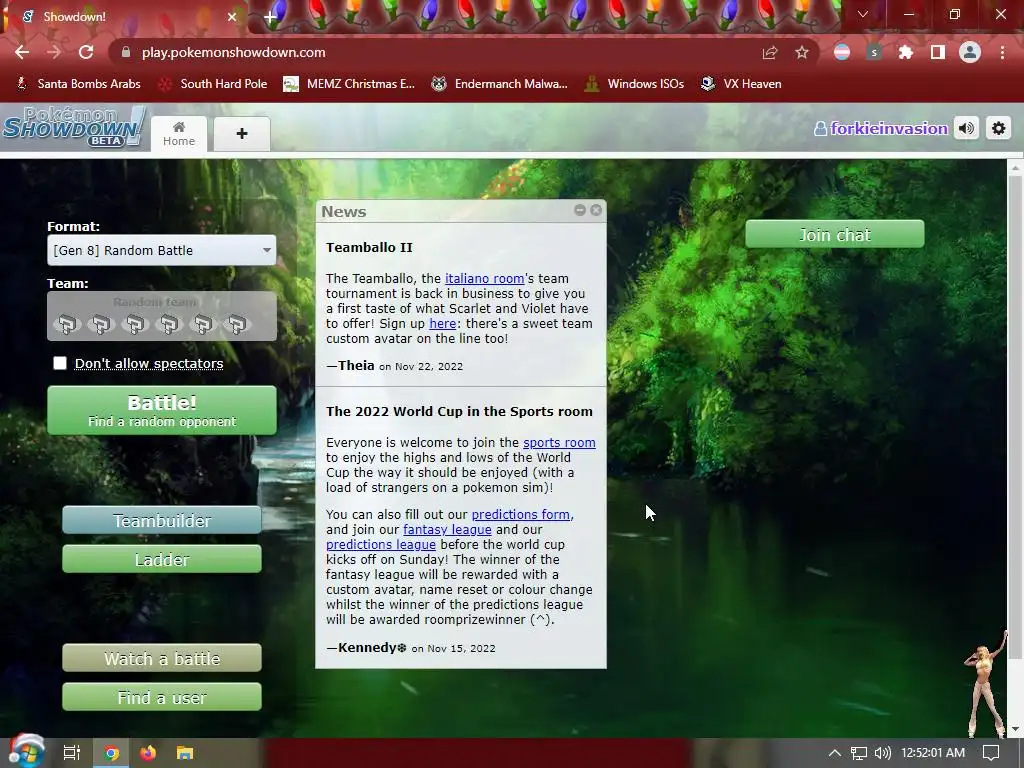Screen dimensions: 1024x768
Task: Open the Endermanch Malwa... bookmark
Action: pyautogui.click(x=500, y=84)
